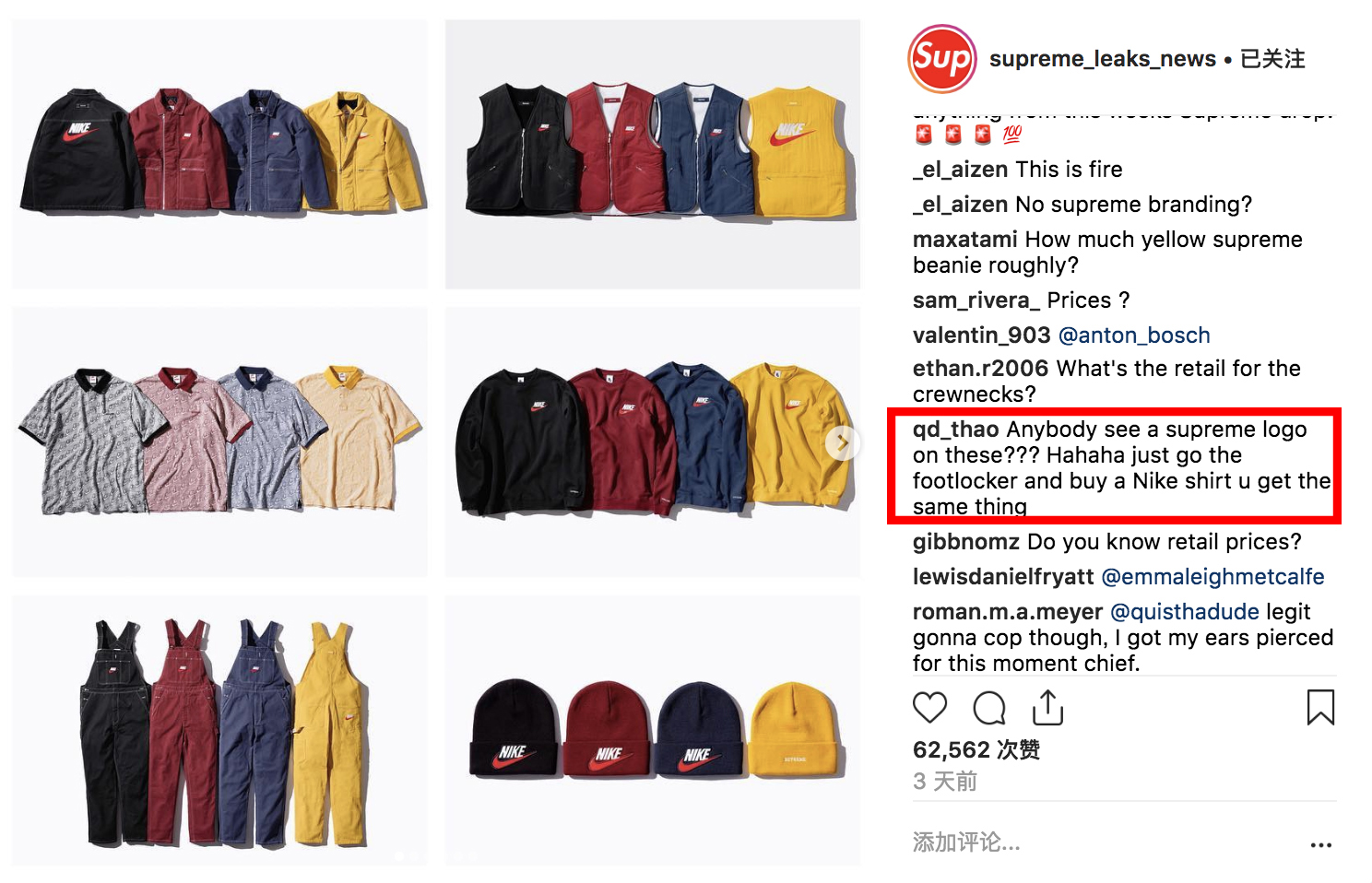Image resolution: width=1372 pixels, height=883 pixels.
Task: Open the Supreme profile avatar
Action: 941,59
